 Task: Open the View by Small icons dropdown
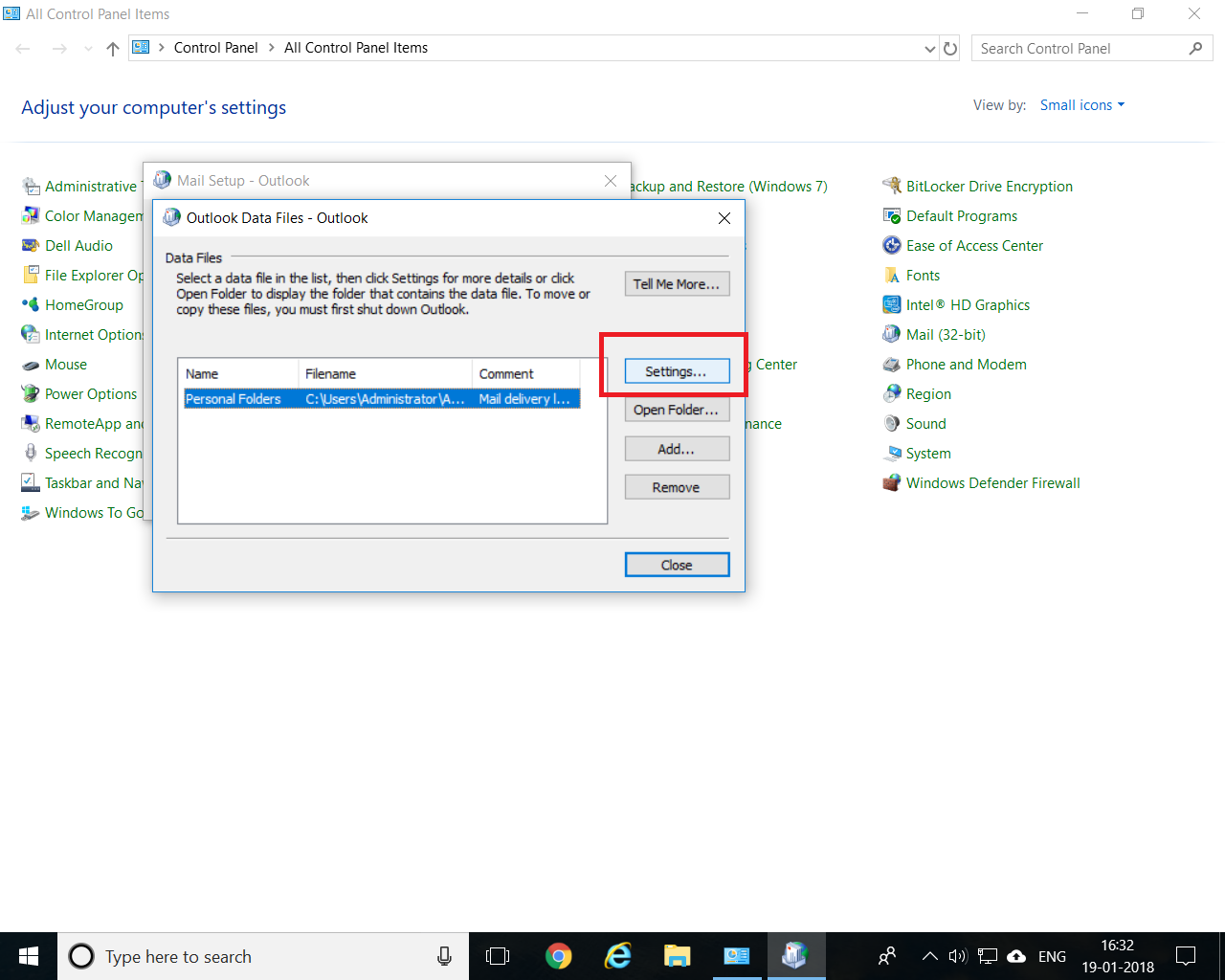pyautogui.click(x=1082, y=105)
